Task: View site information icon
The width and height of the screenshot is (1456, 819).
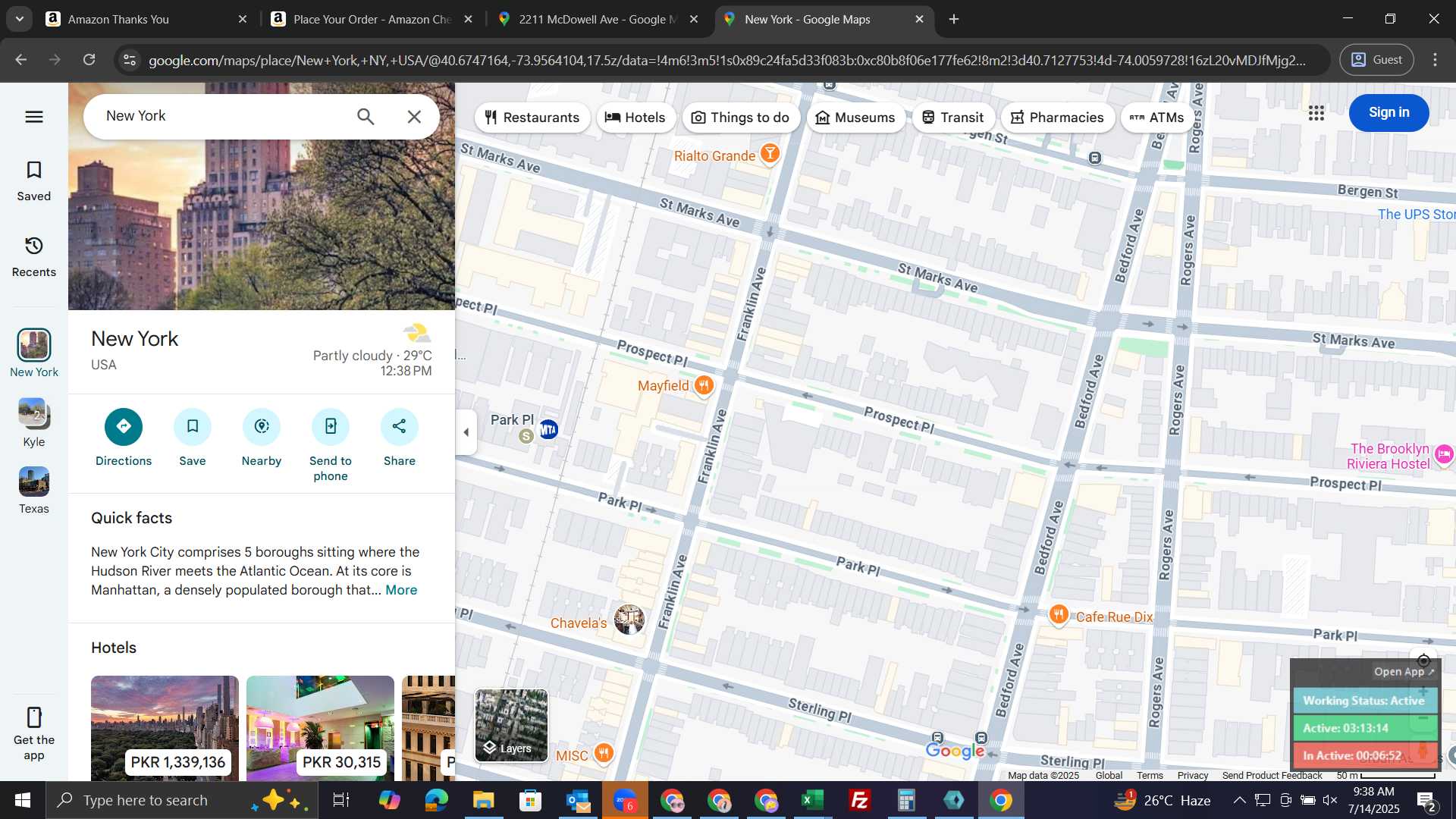Action: click(130, 60)
